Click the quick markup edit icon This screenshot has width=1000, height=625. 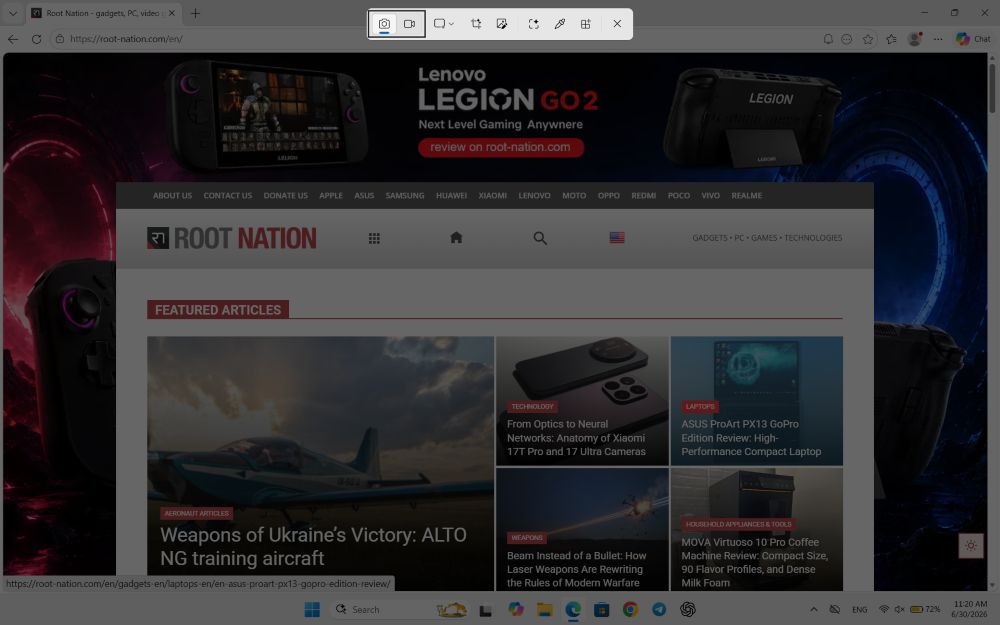coord(502,24)
